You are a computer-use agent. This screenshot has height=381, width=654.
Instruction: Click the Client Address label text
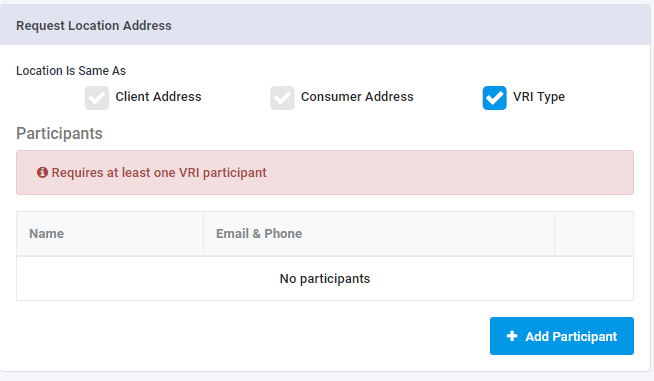pos(158,97)
